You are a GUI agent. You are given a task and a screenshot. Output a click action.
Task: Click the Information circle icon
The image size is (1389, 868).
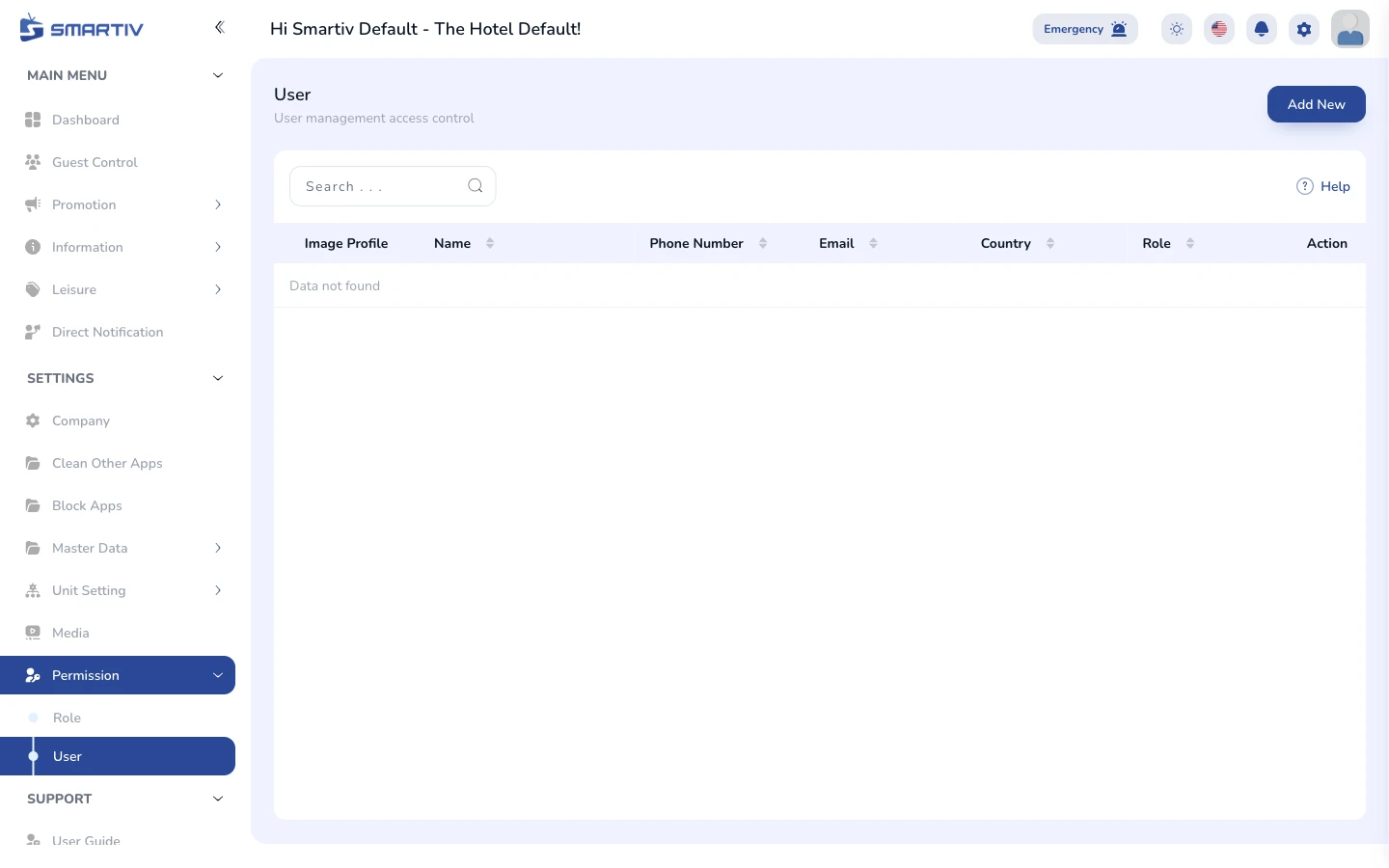(x=33, y=247)
